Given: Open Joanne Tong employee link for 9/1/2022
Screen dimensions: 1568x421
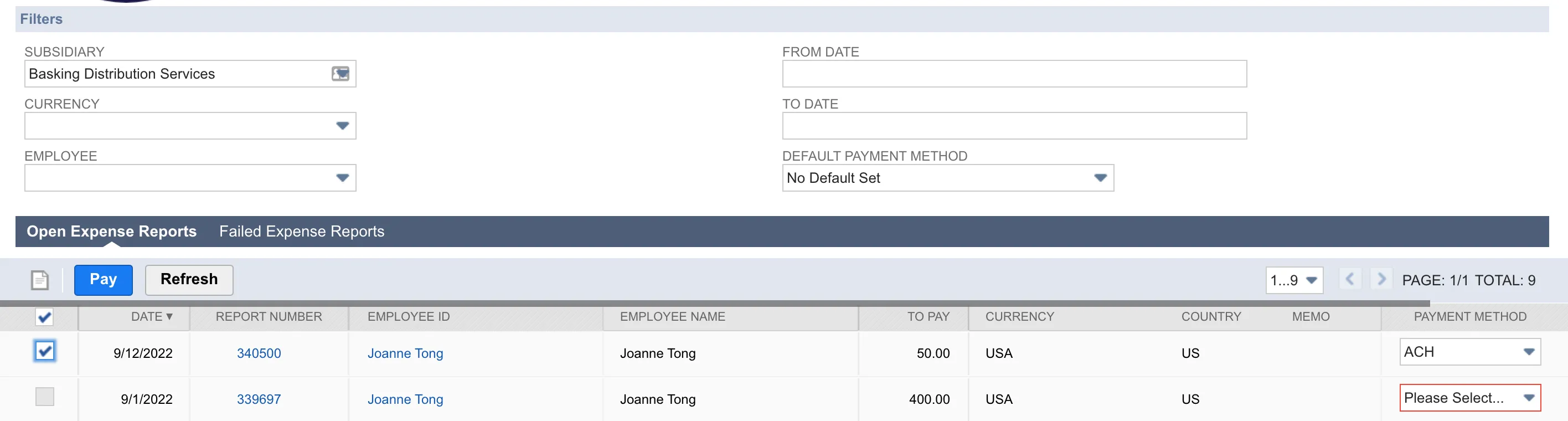Looking at the screenshot, I should (405, 399).
